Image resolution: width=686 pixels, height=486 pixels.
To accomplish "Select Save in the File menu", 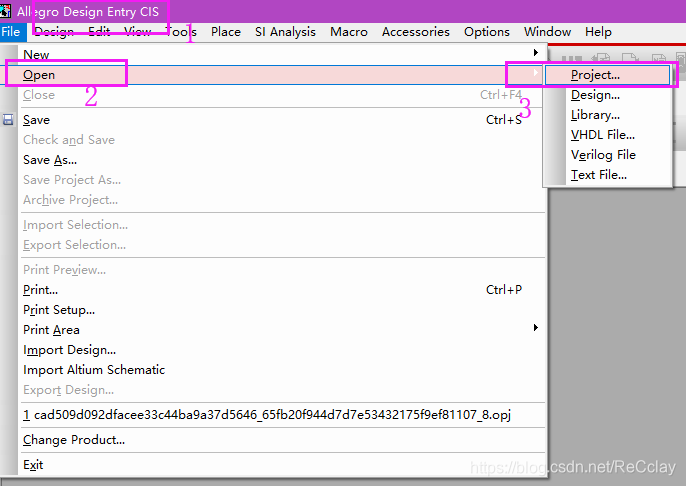I will pyautogui.click(x=282, y=120).
